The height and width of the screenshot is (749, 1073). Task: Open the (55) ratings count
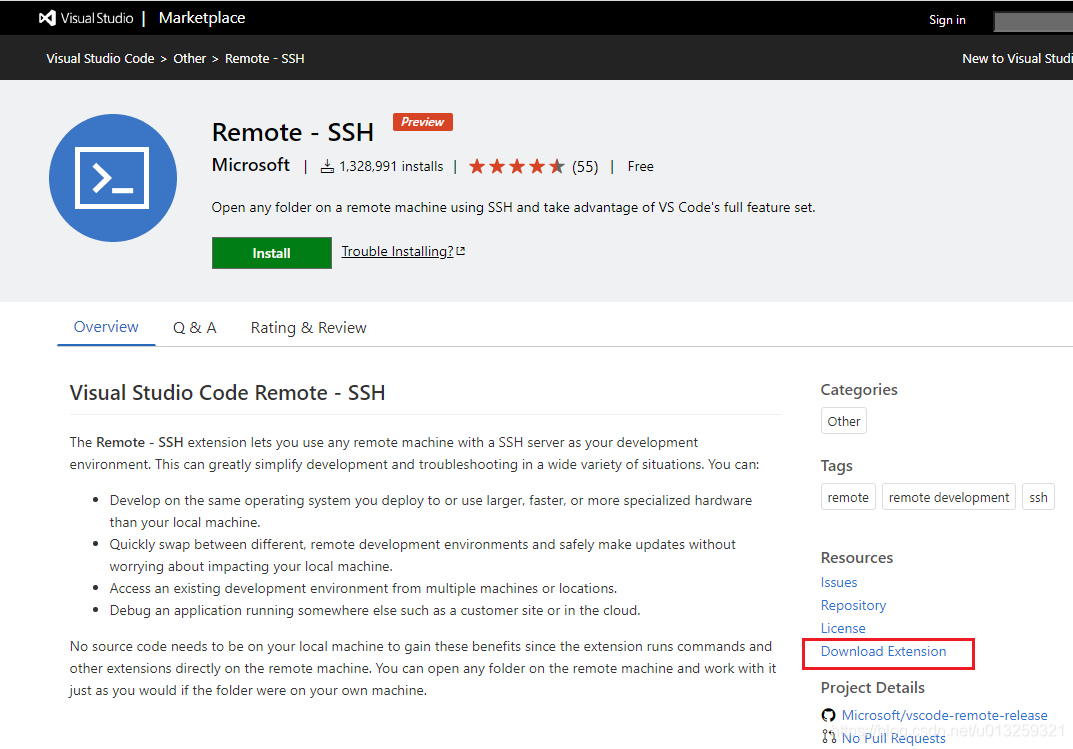point(585,167)
